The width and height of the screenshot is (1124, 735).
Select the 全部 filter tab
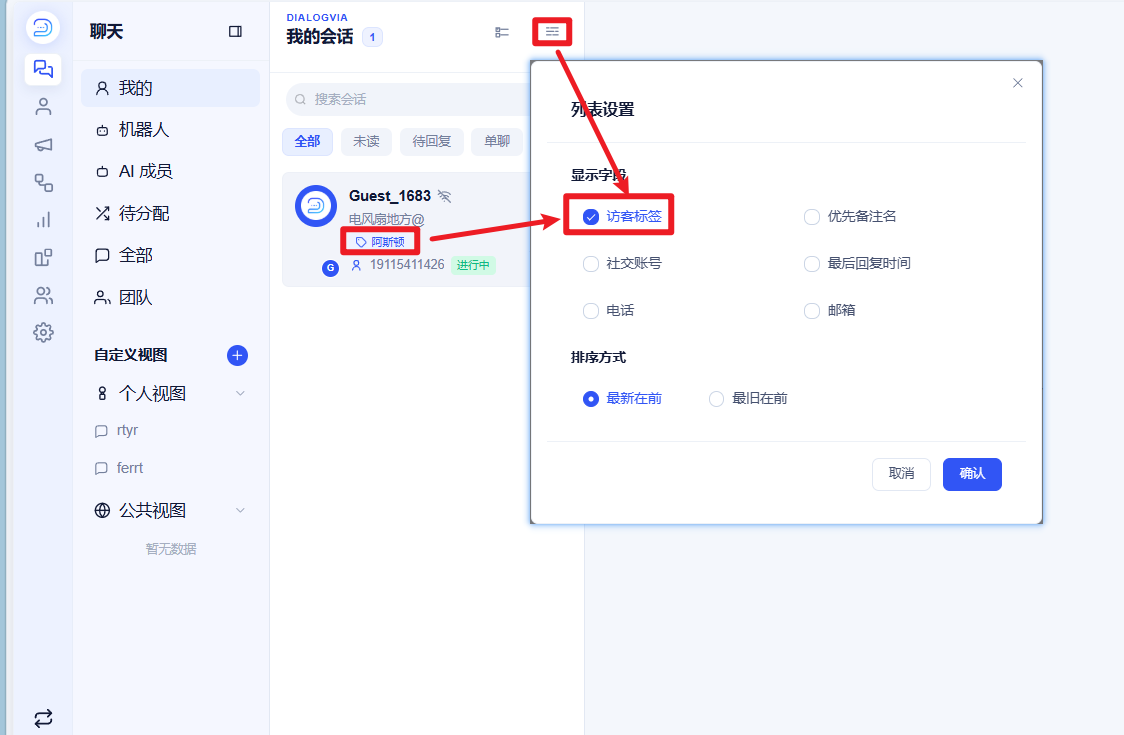[x=308, y=141]
